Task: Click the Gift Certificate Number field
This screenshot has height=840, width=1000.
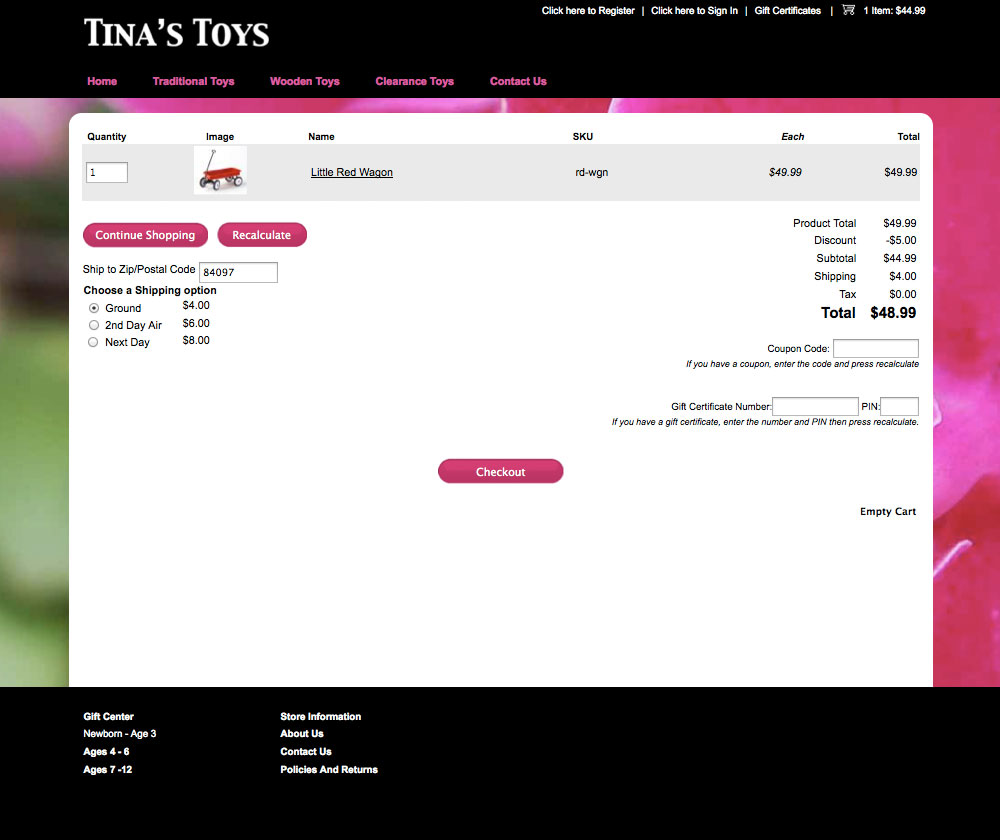Action: tap(815, 406)
